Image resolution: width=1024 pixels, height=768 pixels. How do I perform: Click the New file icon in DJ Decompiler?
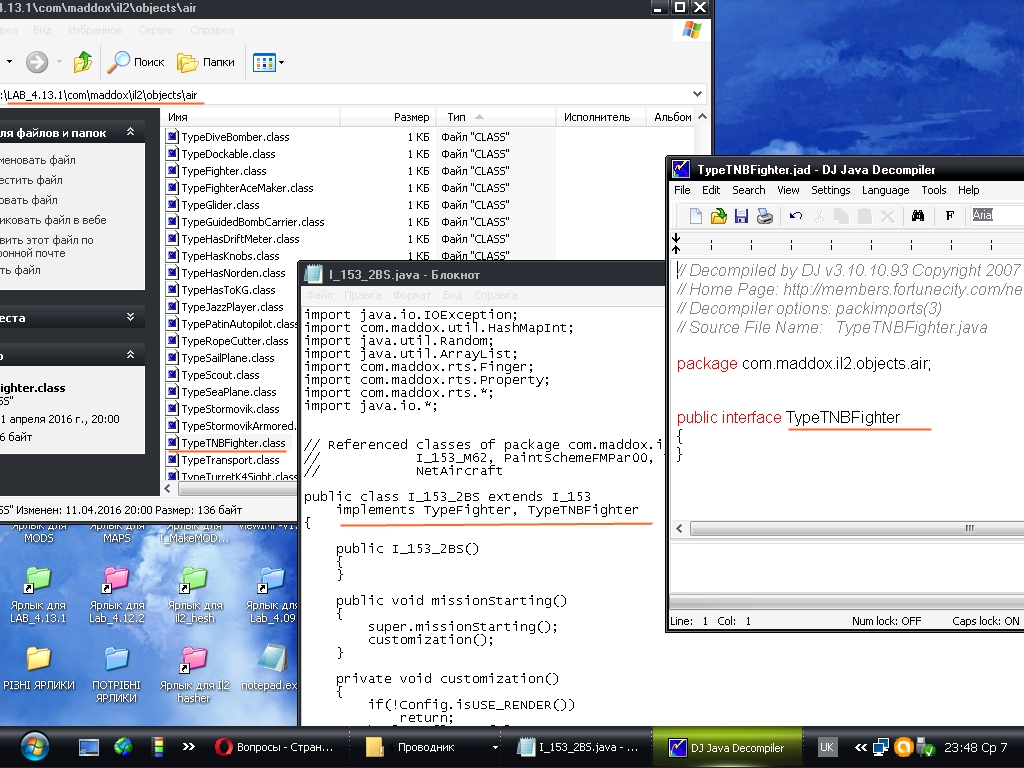click(695, 216)
